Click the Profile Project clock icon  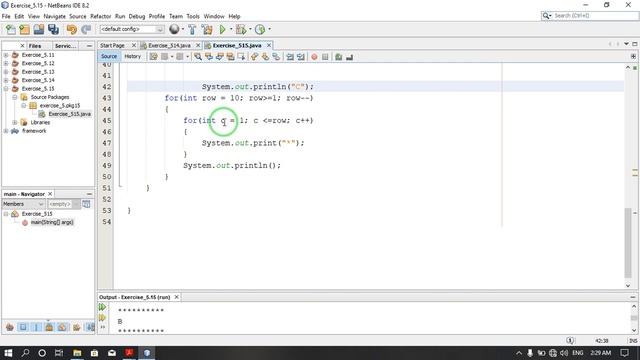coord(260,29)
